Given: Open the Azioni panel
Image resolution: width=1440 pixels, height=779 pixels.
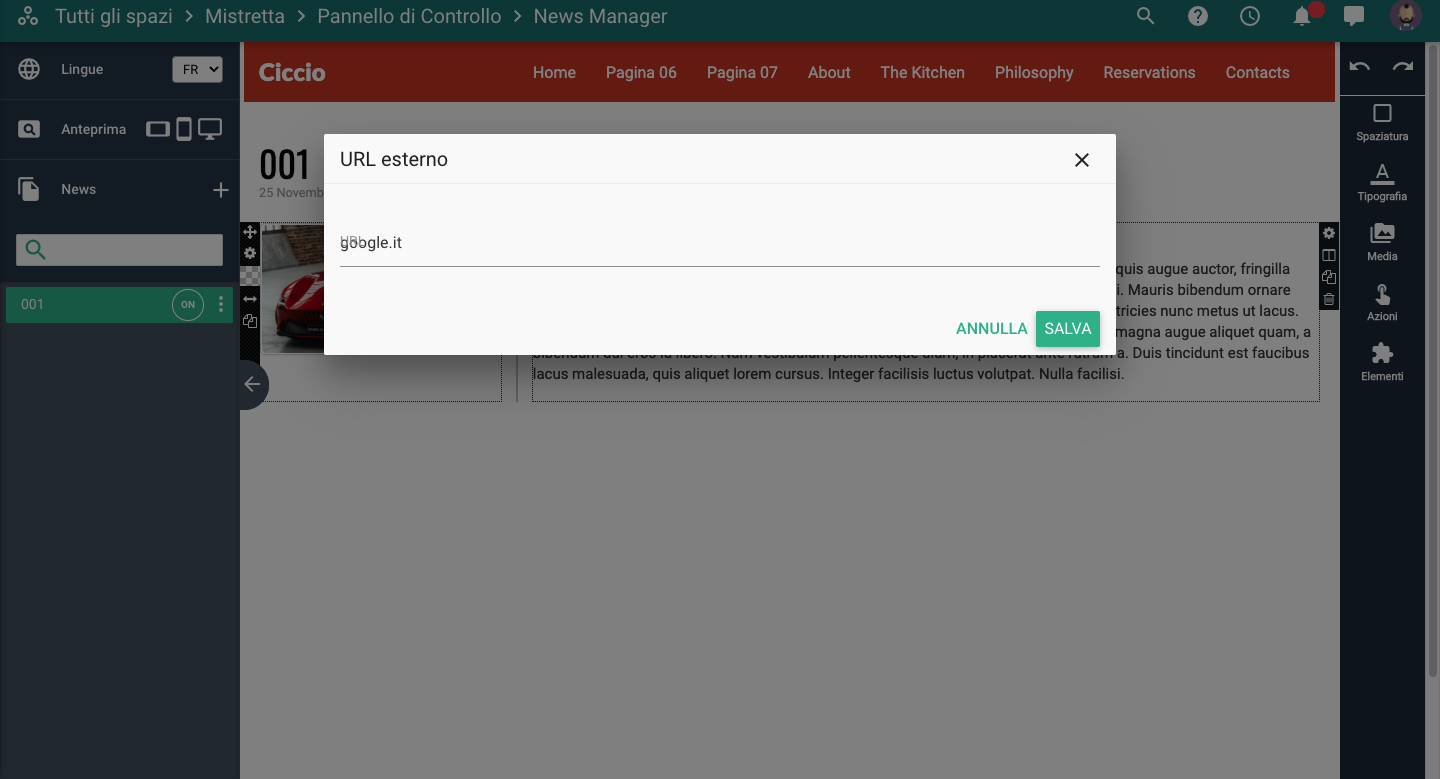Looking at the screenshot, I should pos(1382,301).
